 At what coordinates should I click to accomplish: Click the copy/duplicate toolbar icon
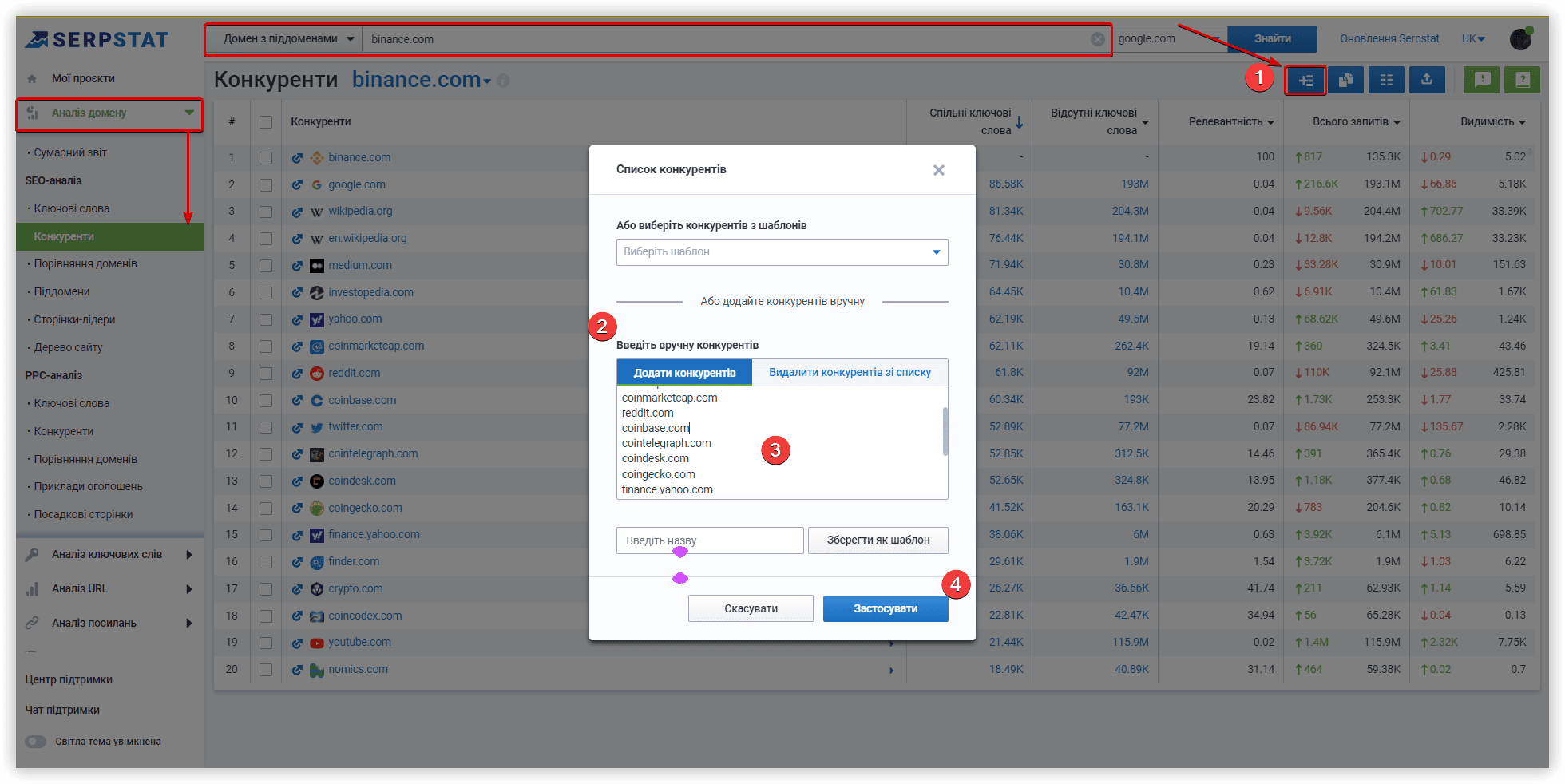click(1345, 80)
